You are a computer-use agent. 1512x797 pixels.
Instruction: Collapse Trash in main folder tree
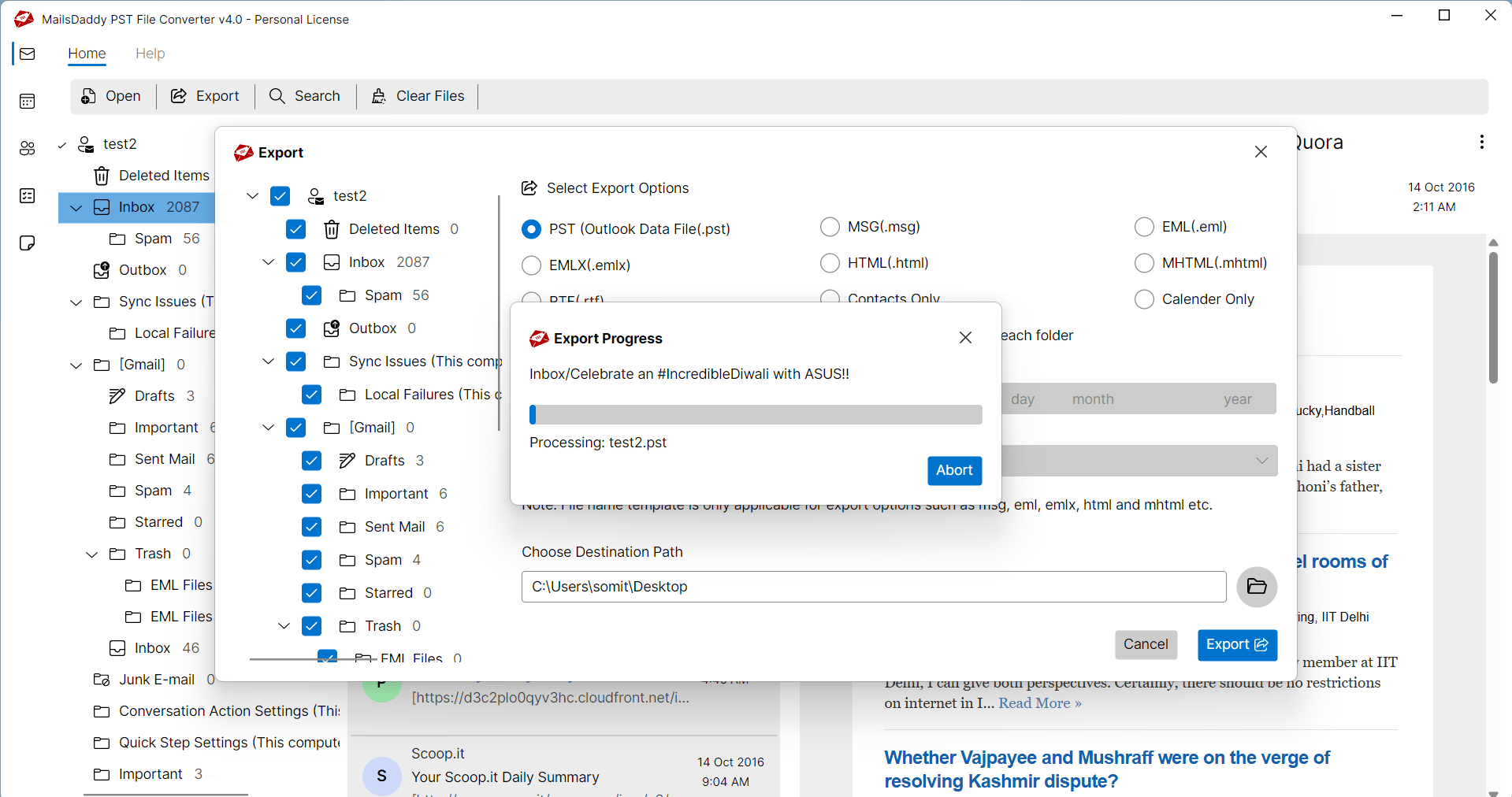click(x=92, y=554)
